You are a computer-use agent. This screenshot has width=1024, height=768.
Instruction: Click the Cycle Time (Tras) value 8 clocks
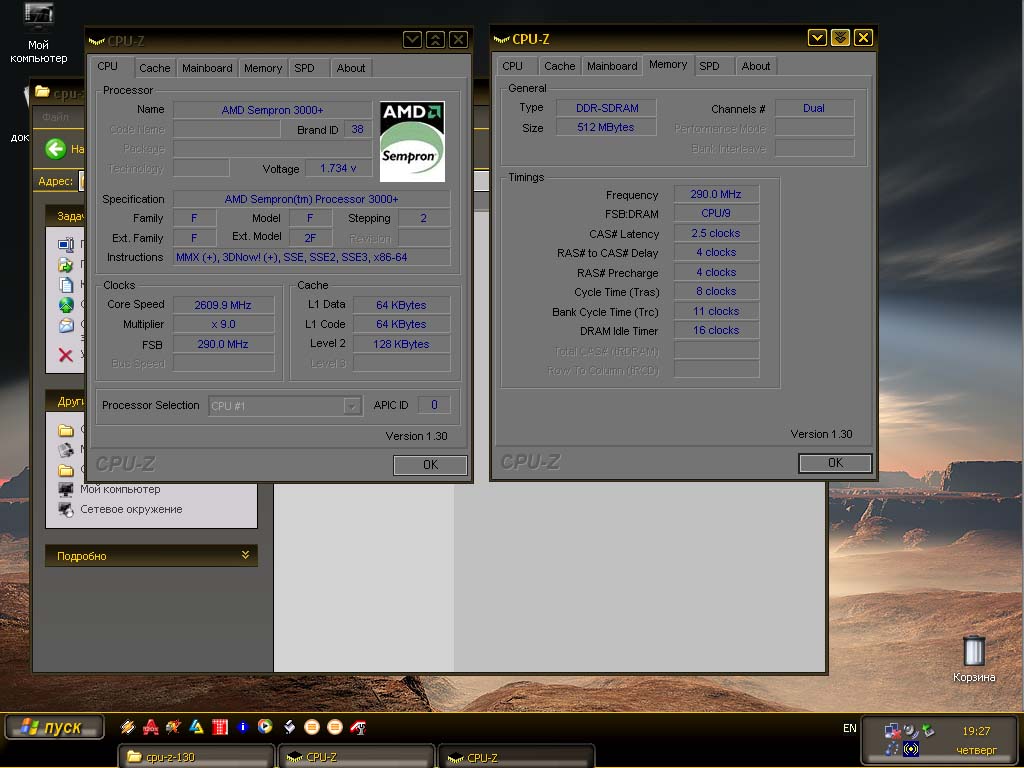[716, 291]
